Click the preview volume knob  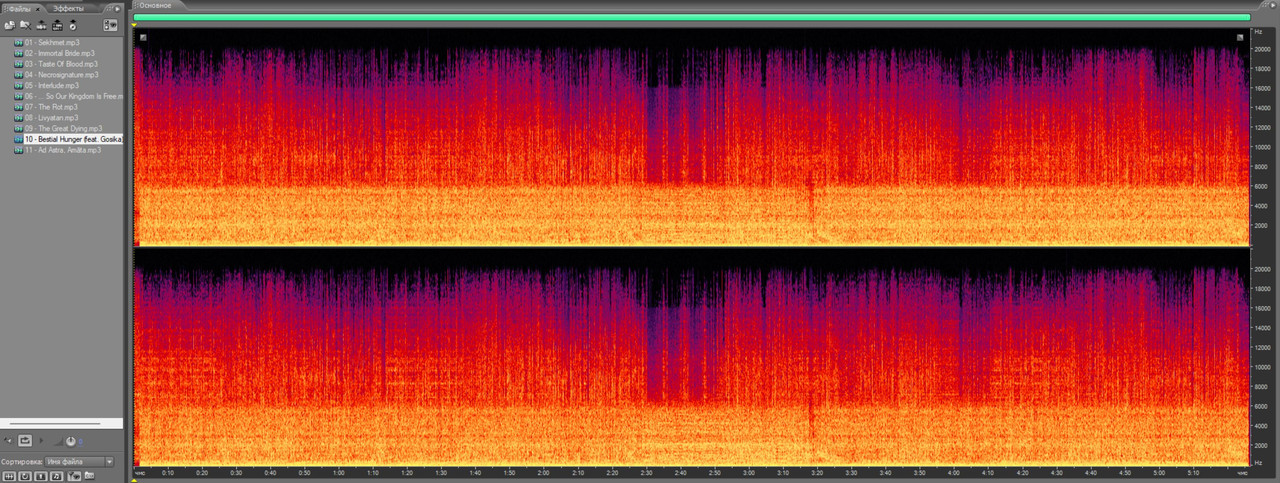pyautogui.click(x=71, y=441)
